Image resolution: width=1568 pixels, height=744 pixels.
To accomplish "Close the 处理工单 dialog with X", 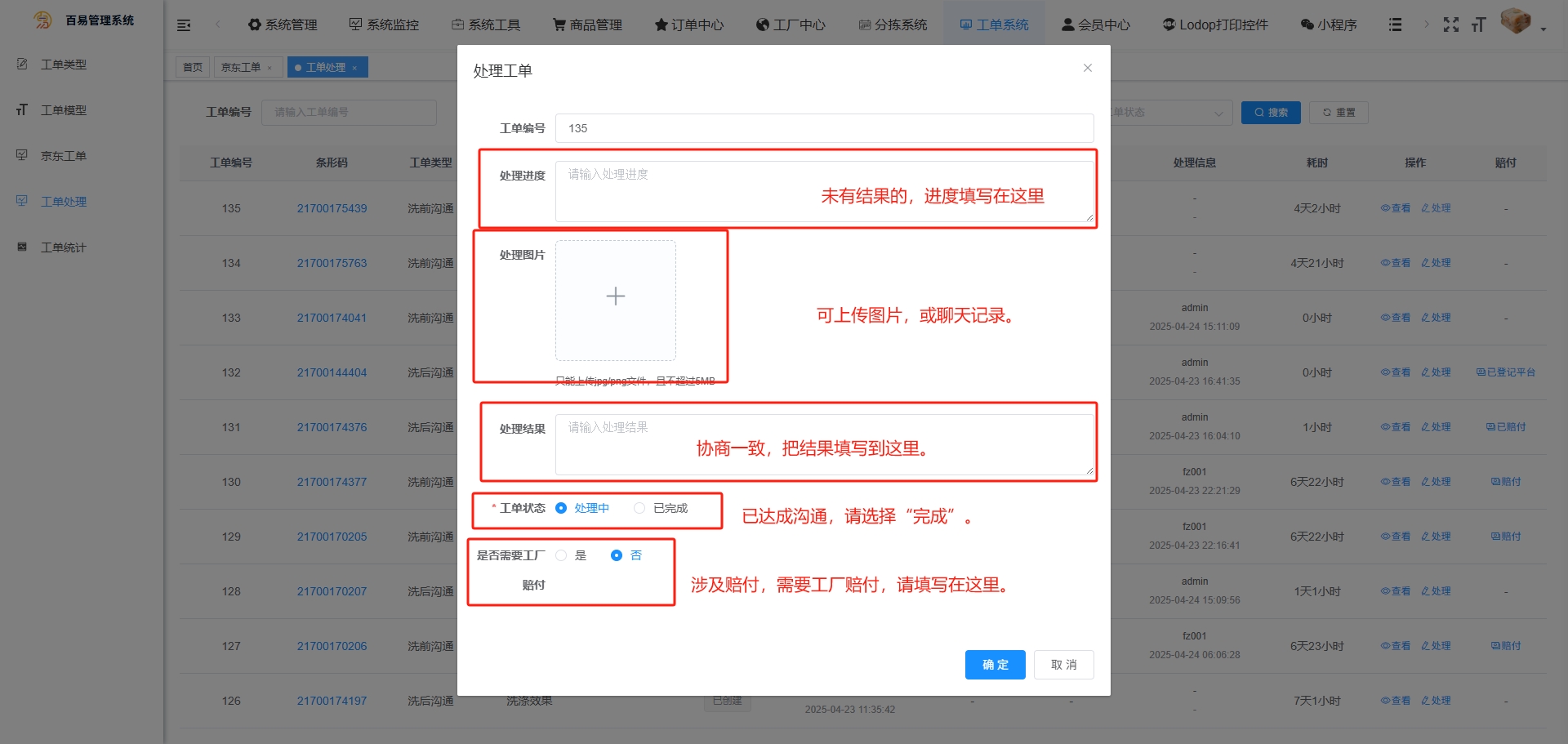I will (1087, 69).
